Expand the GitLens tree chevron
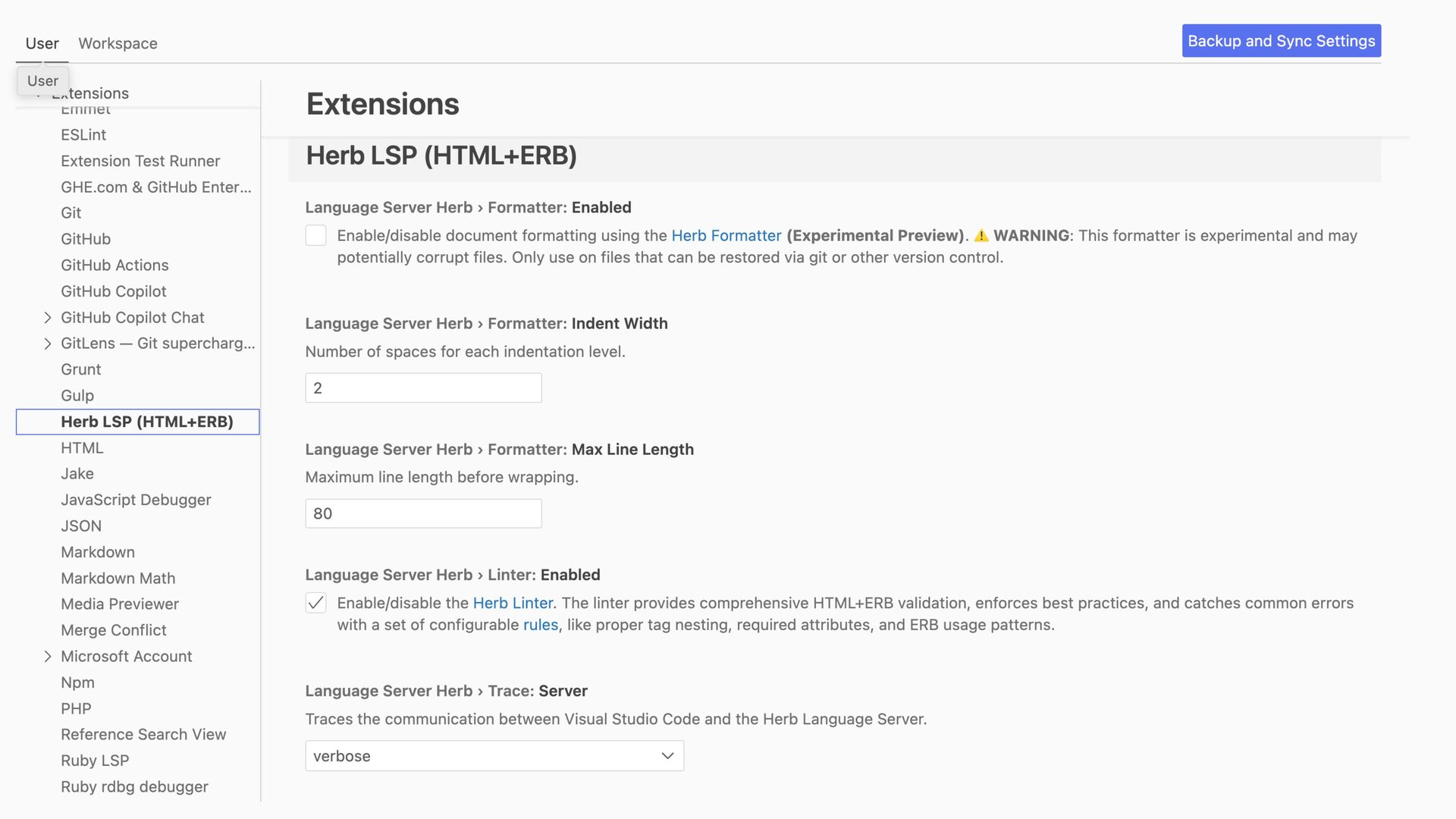 coord(48,344)
